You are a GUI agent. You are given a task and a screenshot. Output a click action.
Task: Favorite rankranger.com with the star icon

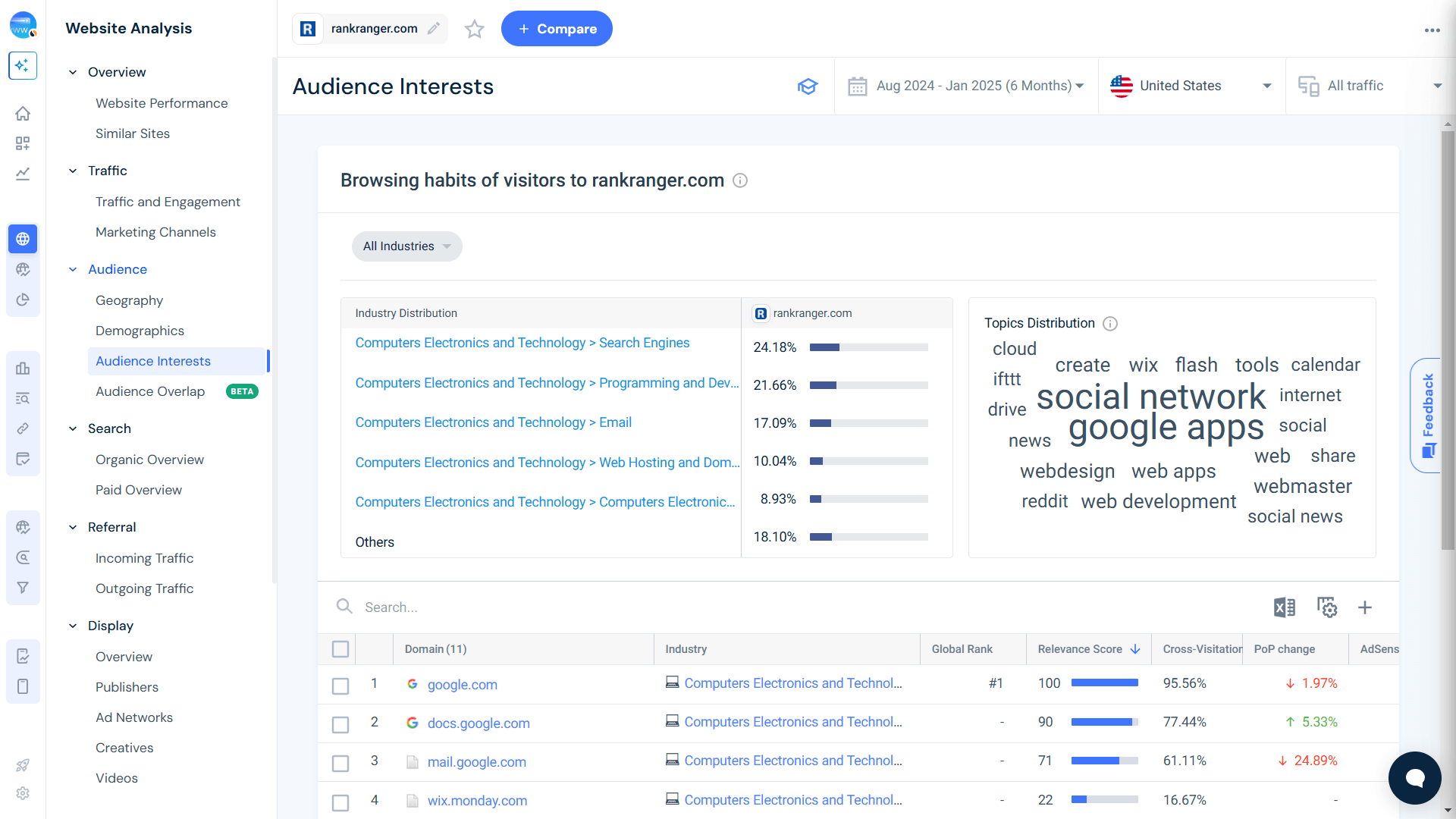pyautogui.click(x=475, y=29)
